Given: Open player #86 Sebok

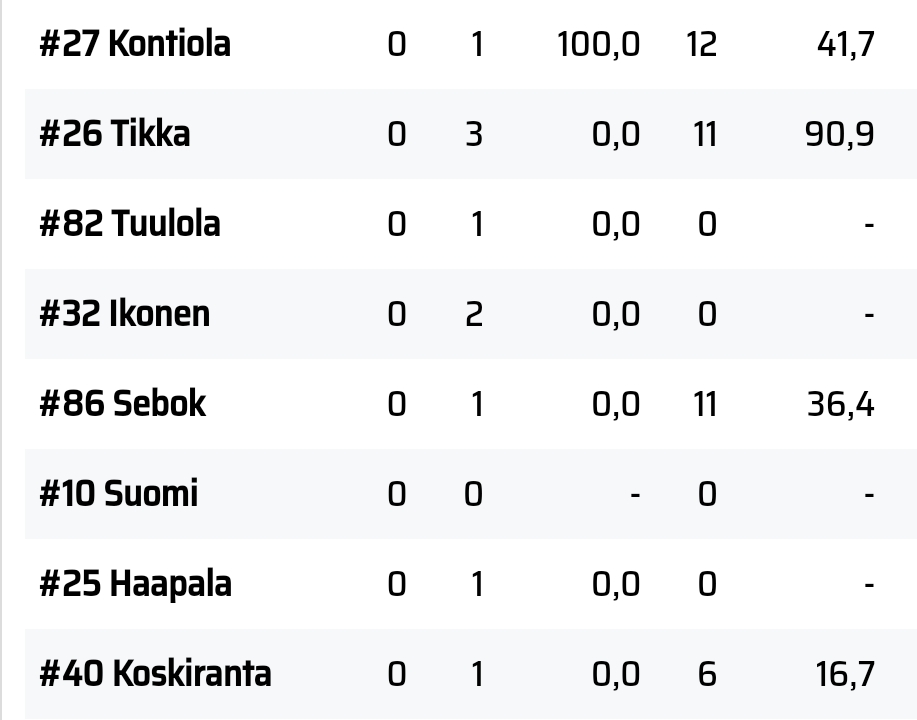Looking at the screenshot, I should (x=122, y=404).
